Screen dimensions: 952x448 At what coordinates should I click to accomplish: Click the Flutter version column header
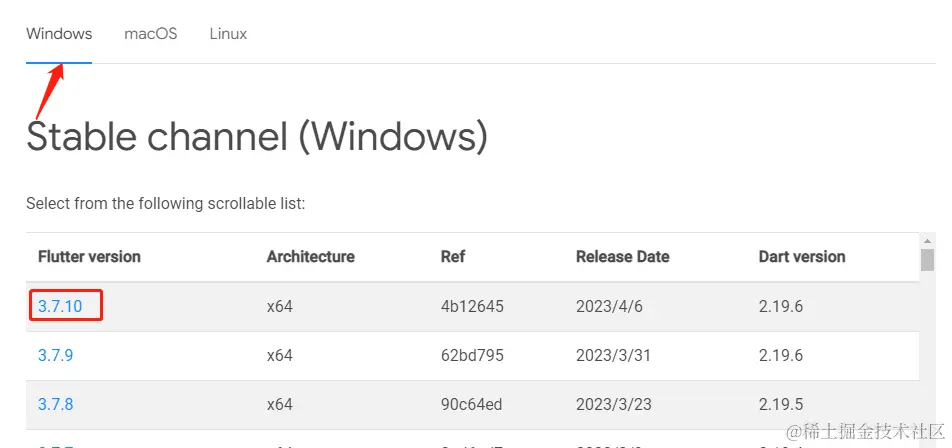point(89,257)
